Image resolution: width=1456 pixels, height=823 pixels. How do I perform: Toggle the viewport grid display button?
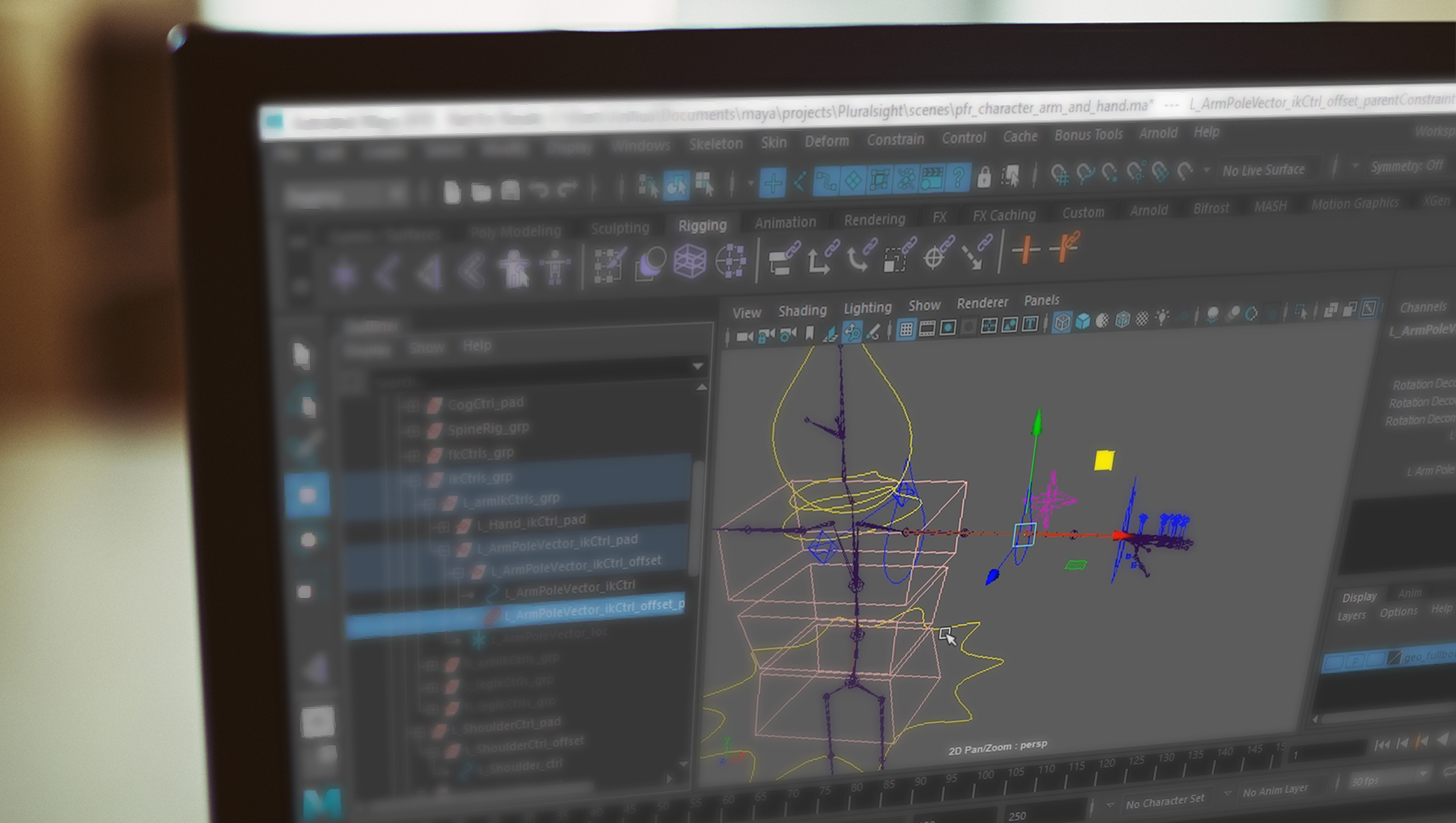tap(906, 329)
